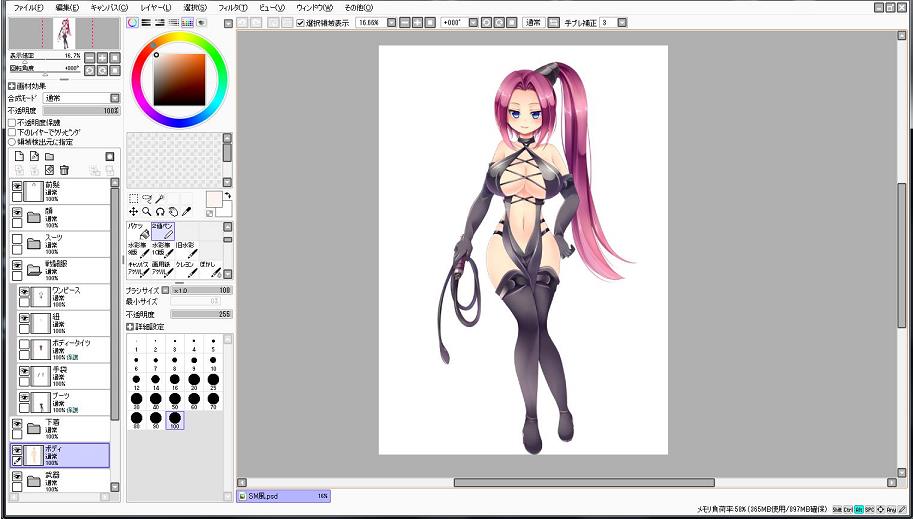This screenshot has height=519, width=913.
Task: Select the rectangular selection tool
Action: coord(133,198)
